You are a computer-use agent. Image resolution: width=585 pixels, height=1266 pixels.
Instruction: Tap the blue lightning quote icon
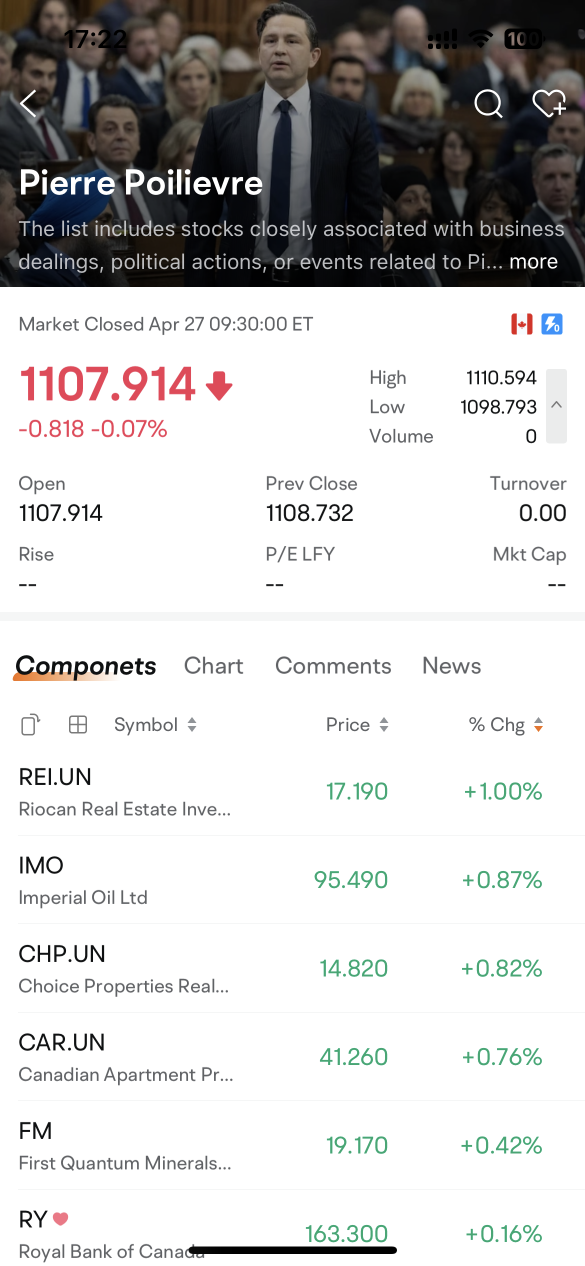click(552, 324)
